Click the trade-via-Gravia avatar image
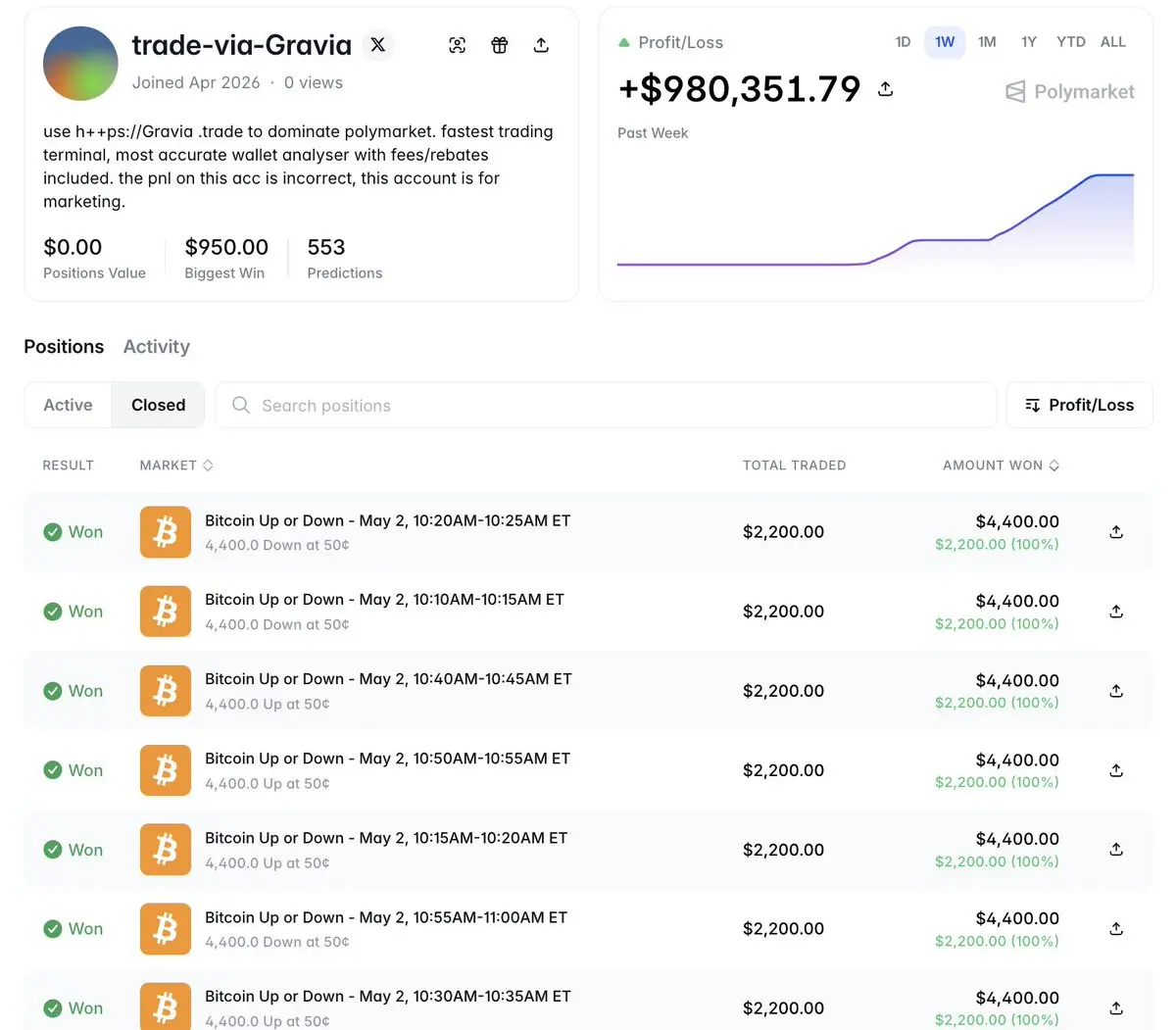The width and height of the screenshot is (1176, 1030). 80,64
